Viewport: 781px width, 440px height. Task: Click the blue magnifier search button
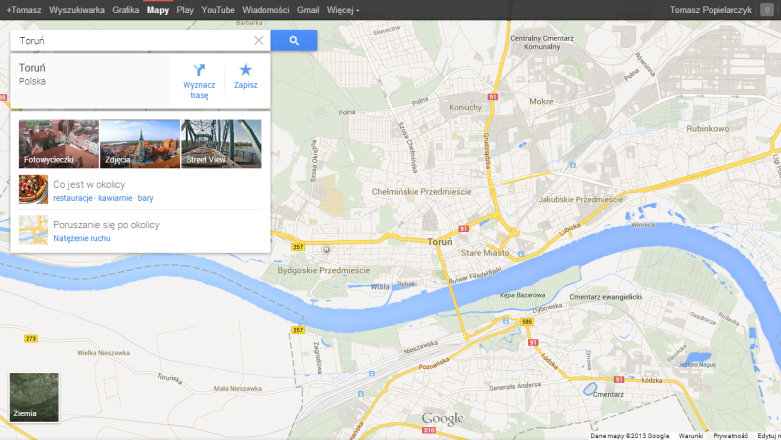tap(293, 41)
